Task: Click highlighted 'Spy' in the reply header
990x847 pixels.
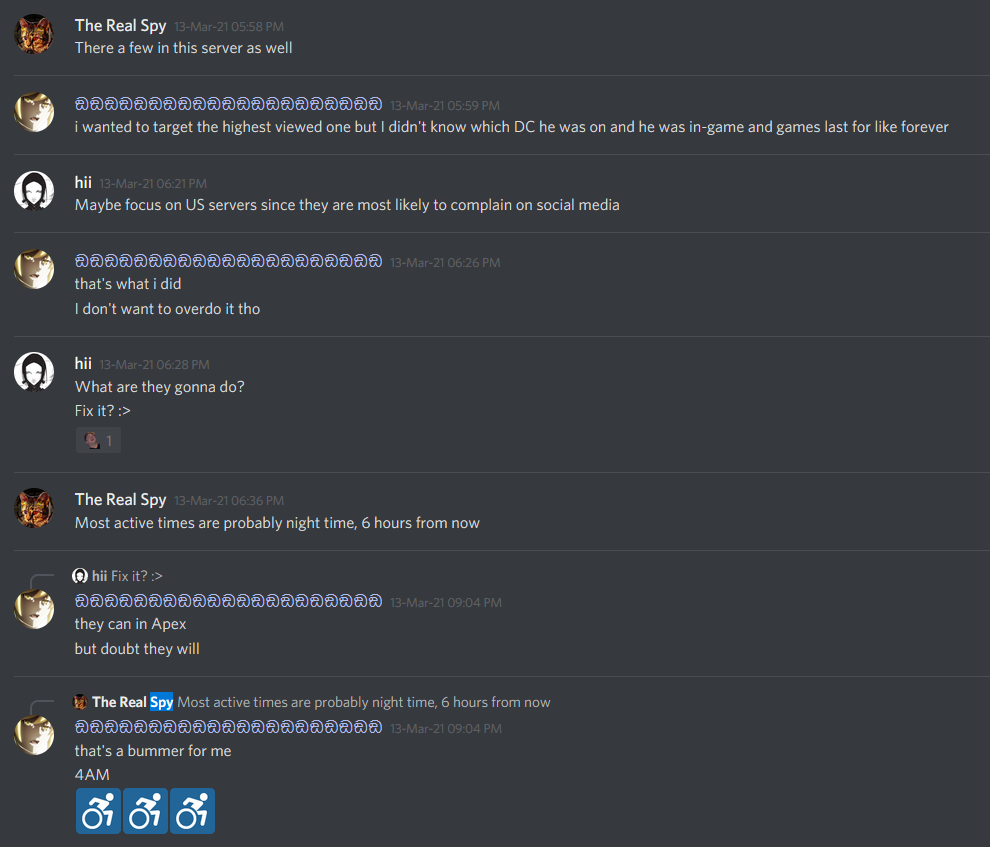Action: [161, 702]
